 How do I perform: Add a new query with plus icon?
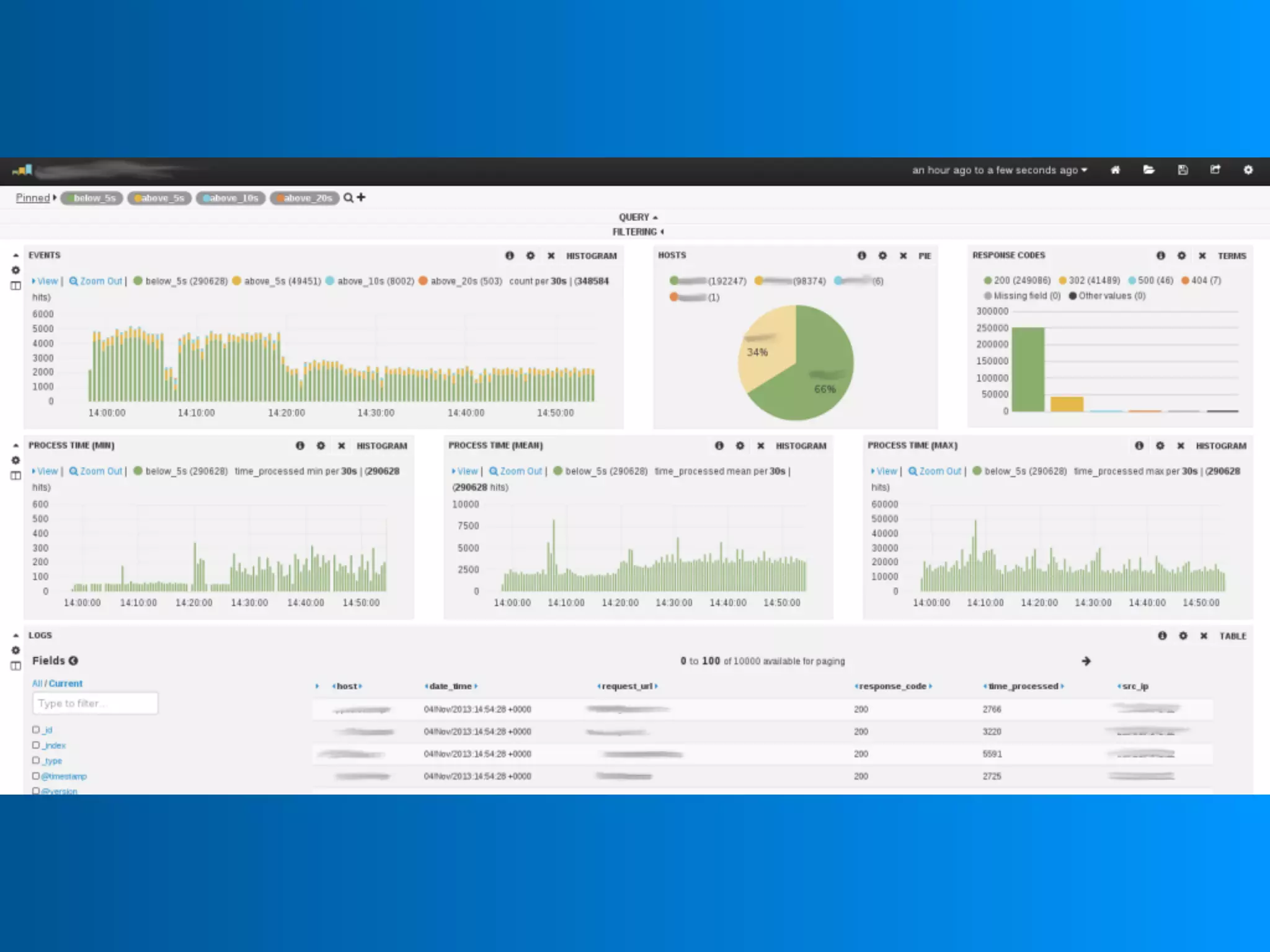pos(362,197)
